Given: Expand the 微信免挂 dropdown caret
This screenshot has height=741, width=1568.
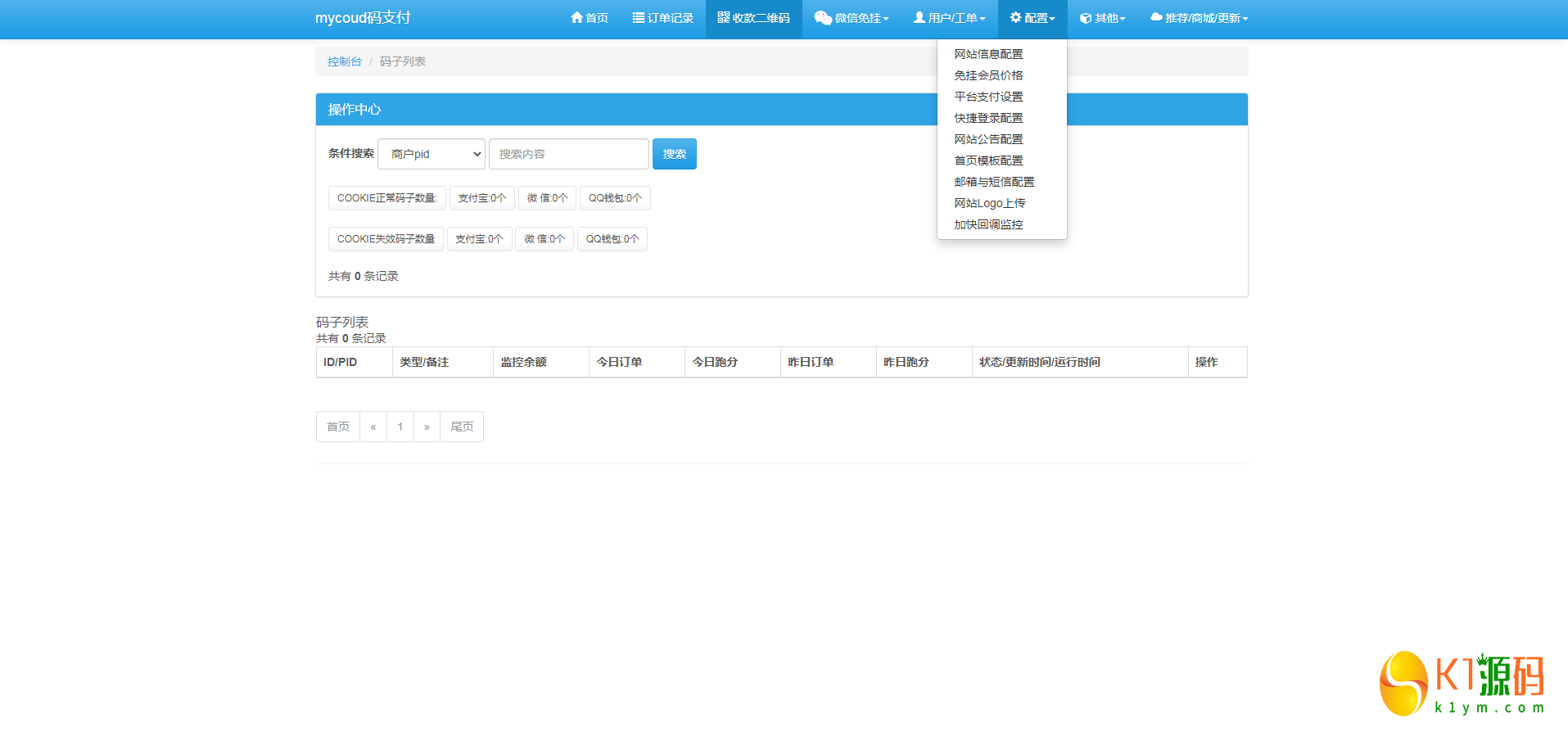Looking at the screenshot, I should [886, 19].
